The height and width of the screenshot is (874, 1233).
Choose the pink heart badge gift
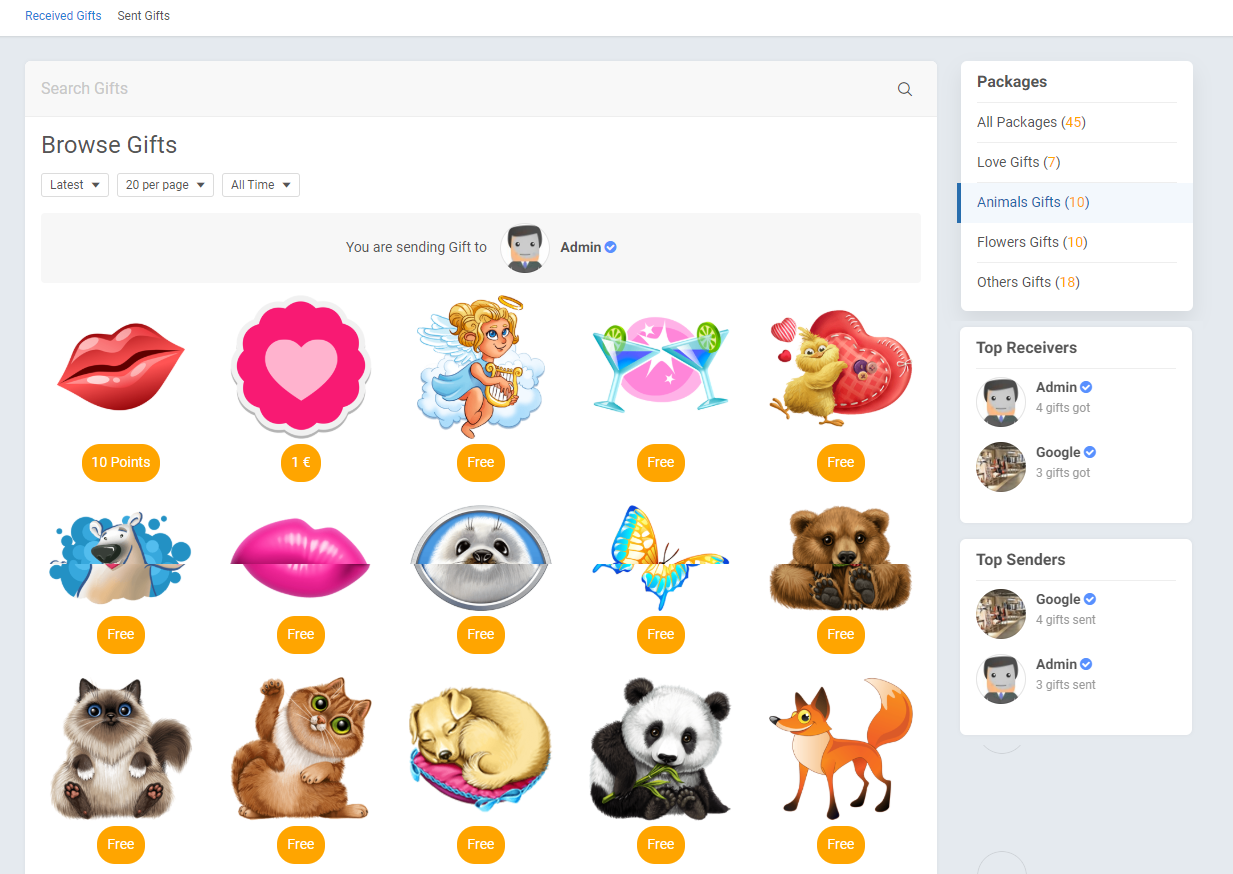(301, 367)
